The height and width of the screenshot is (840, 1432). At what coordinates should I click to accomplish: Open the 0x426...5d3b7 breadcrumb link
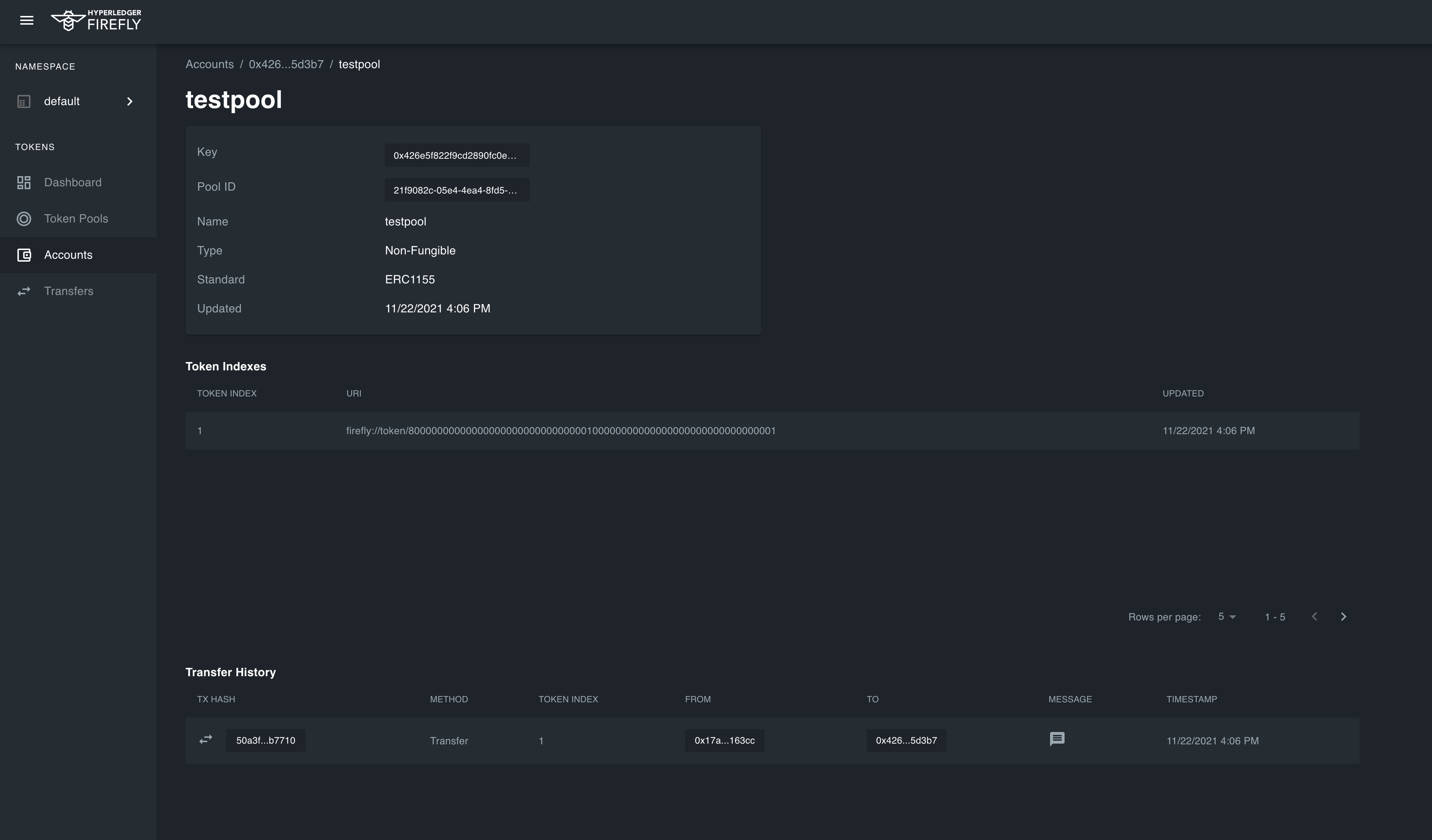coord(286,64)
